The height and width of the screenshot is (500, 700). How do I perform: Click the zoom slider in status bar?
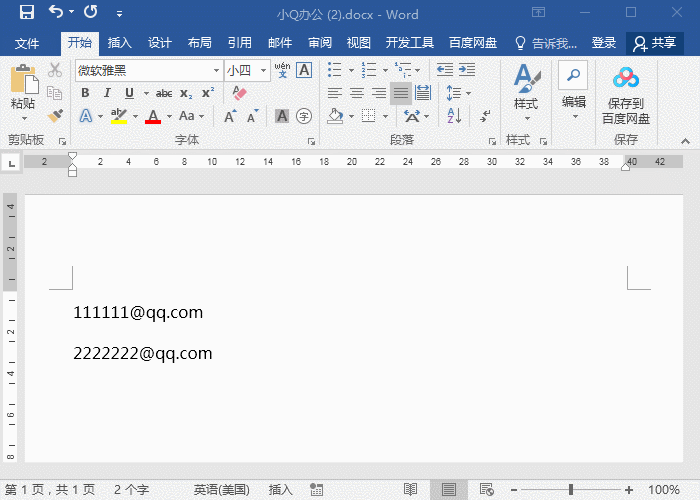pyautogui.click(x=571, y=490)
